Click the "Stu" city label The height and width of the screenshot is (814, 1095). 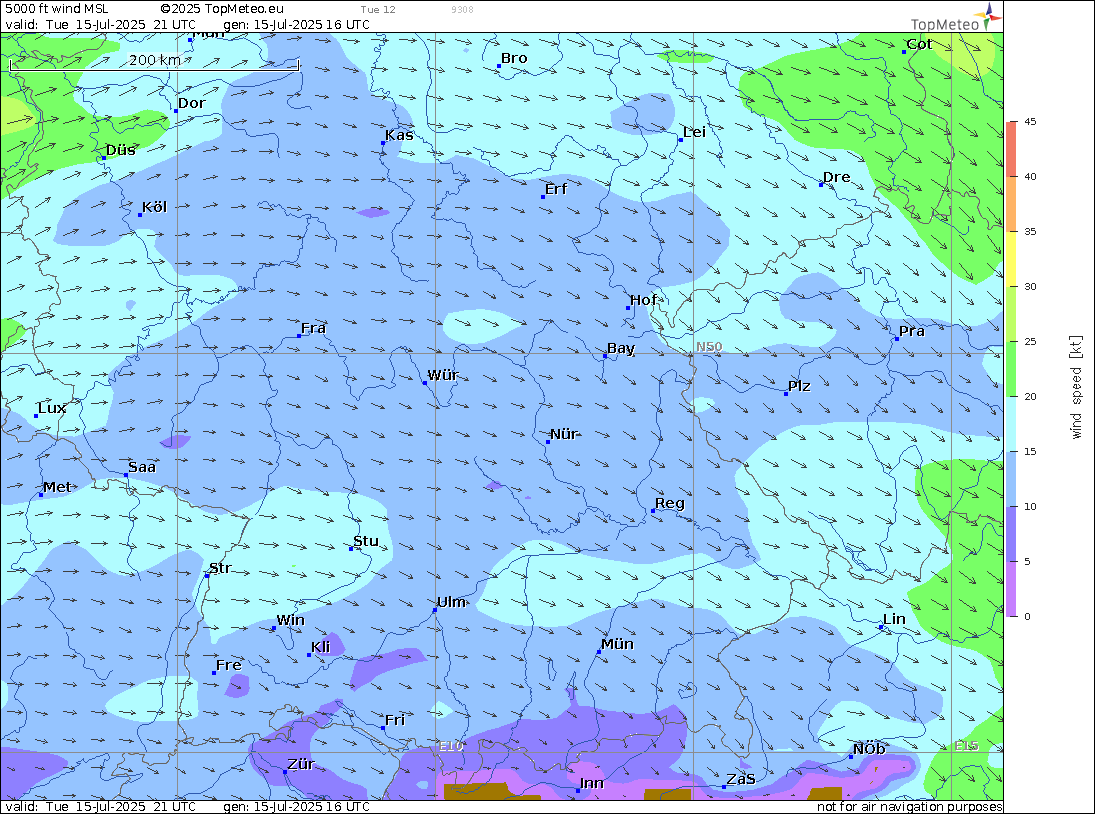point(366,541)
